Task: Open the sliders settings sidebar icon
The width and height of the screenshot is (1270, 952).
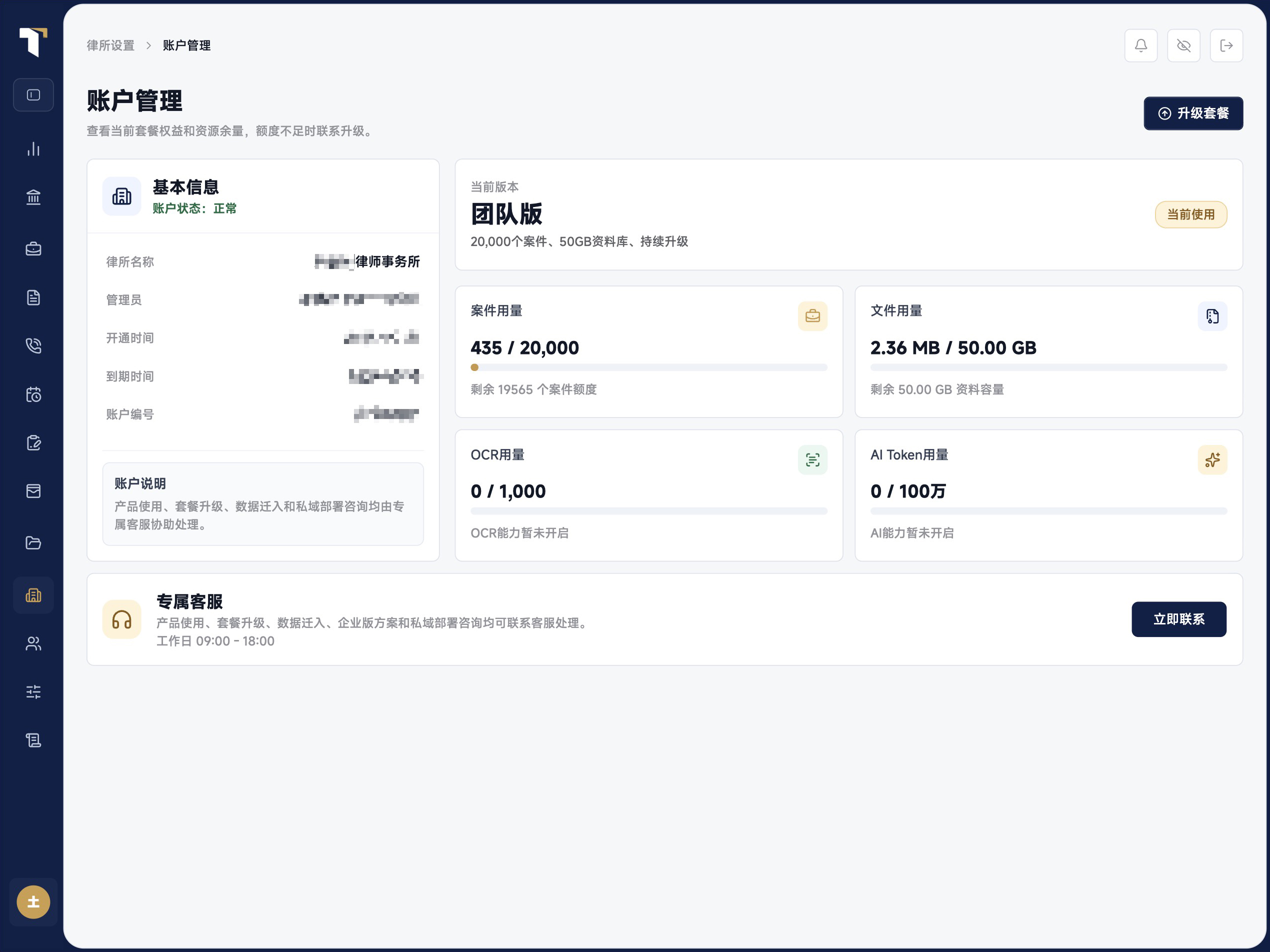Action: 33,691
